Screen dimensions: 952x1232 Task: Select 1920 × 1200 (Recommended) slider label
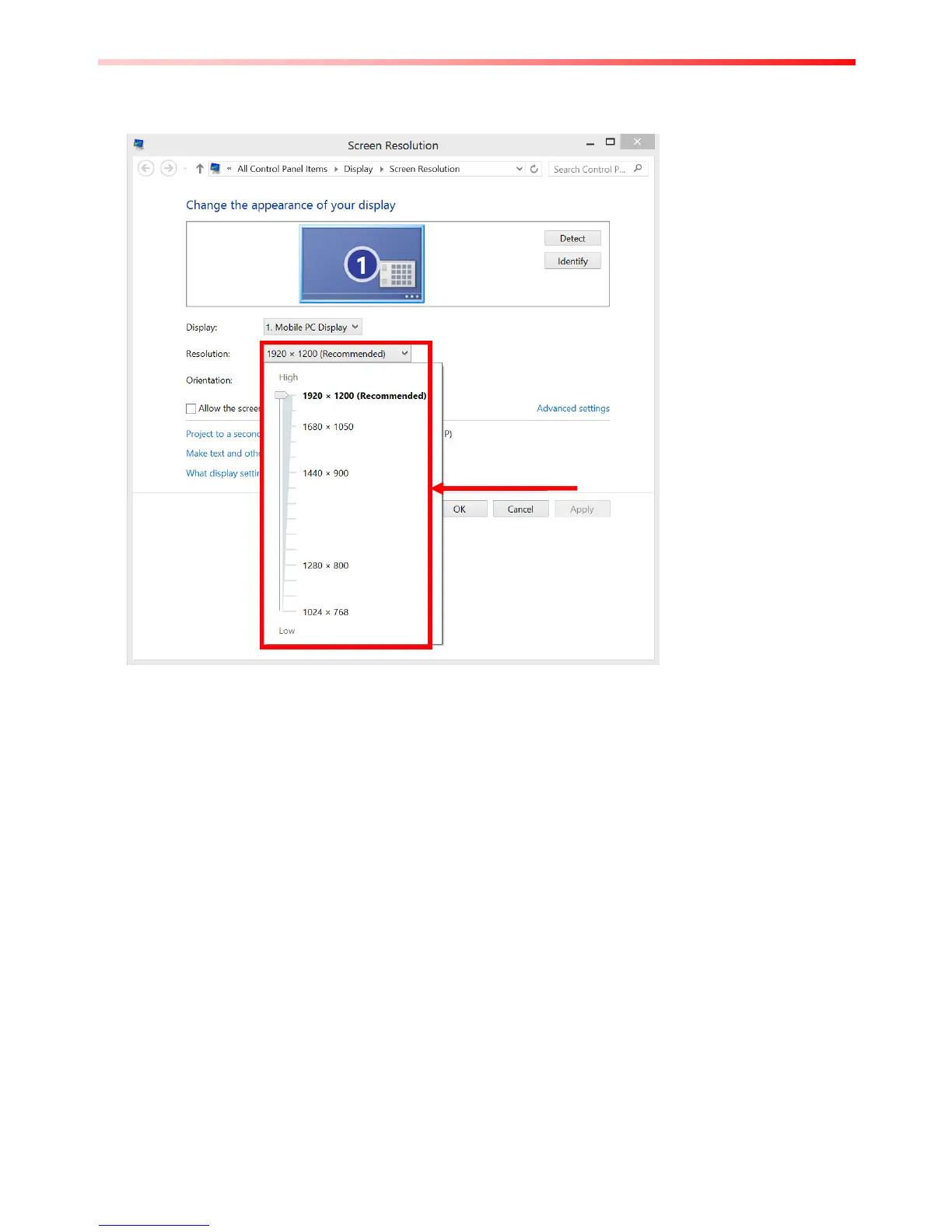[365, 396]
